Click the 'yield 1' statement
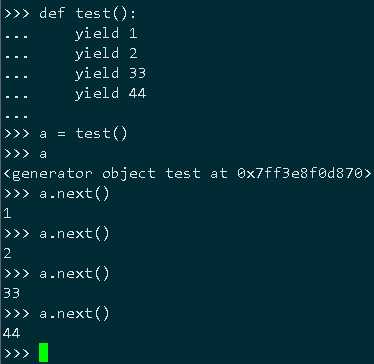 (x=106, y=34)
